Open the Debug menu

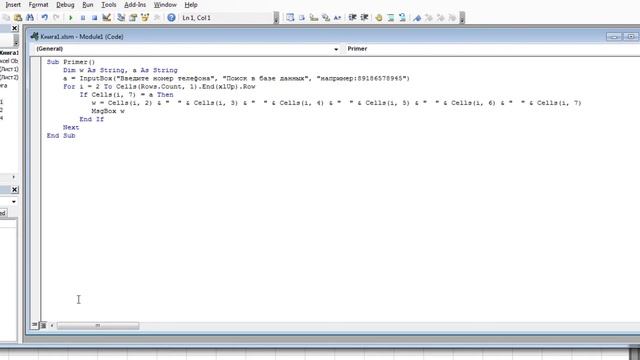(x=65, y=5)
